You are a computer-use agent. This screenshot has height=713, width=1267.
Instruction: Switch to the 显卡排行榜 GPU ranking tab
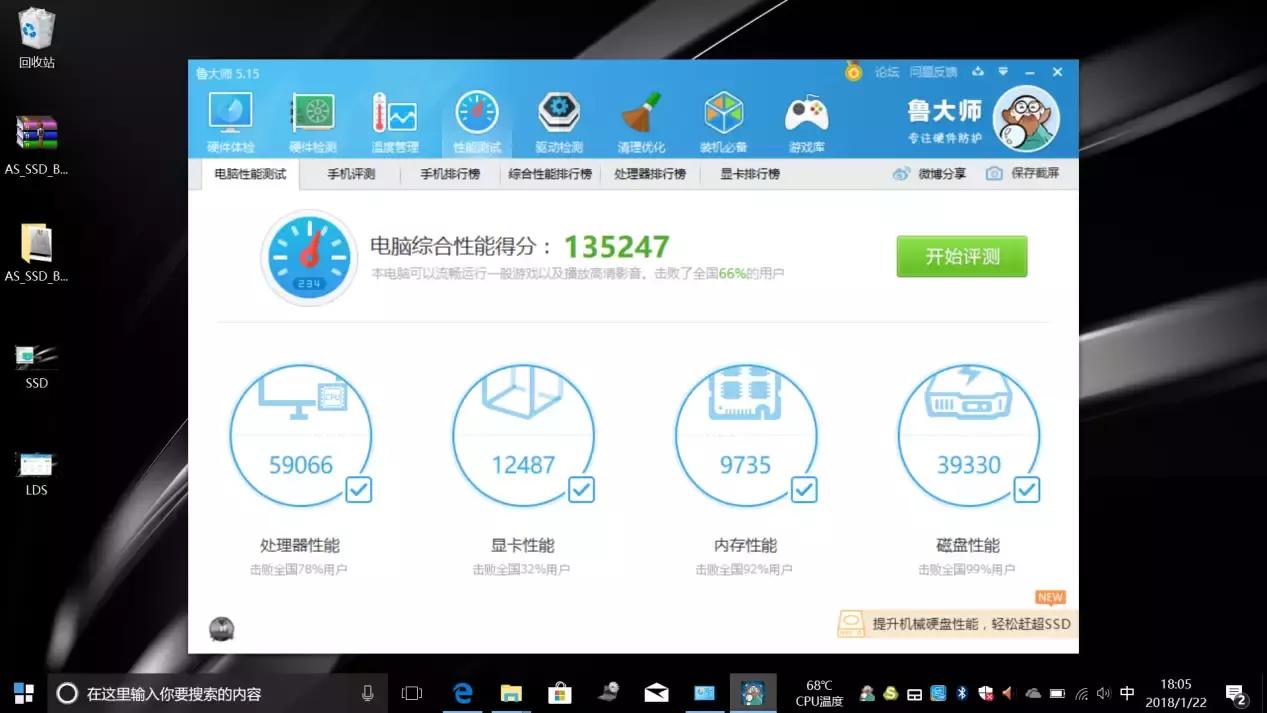tap(749, 172)
